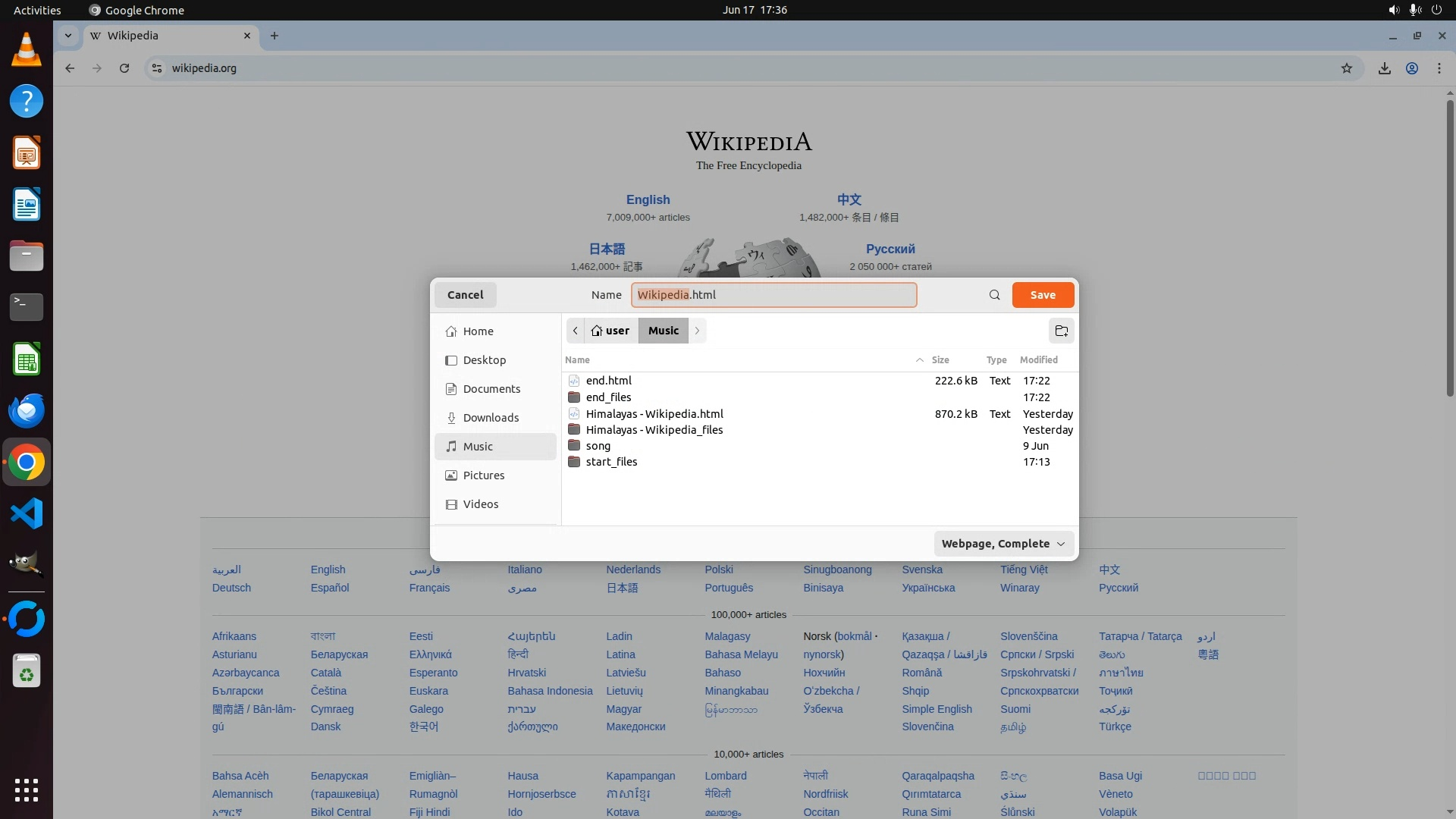This screenshot has height=819, width=1456.
Task: Expand the Webpage, Complete format dropdown
Action: (x=1003, y=544)
